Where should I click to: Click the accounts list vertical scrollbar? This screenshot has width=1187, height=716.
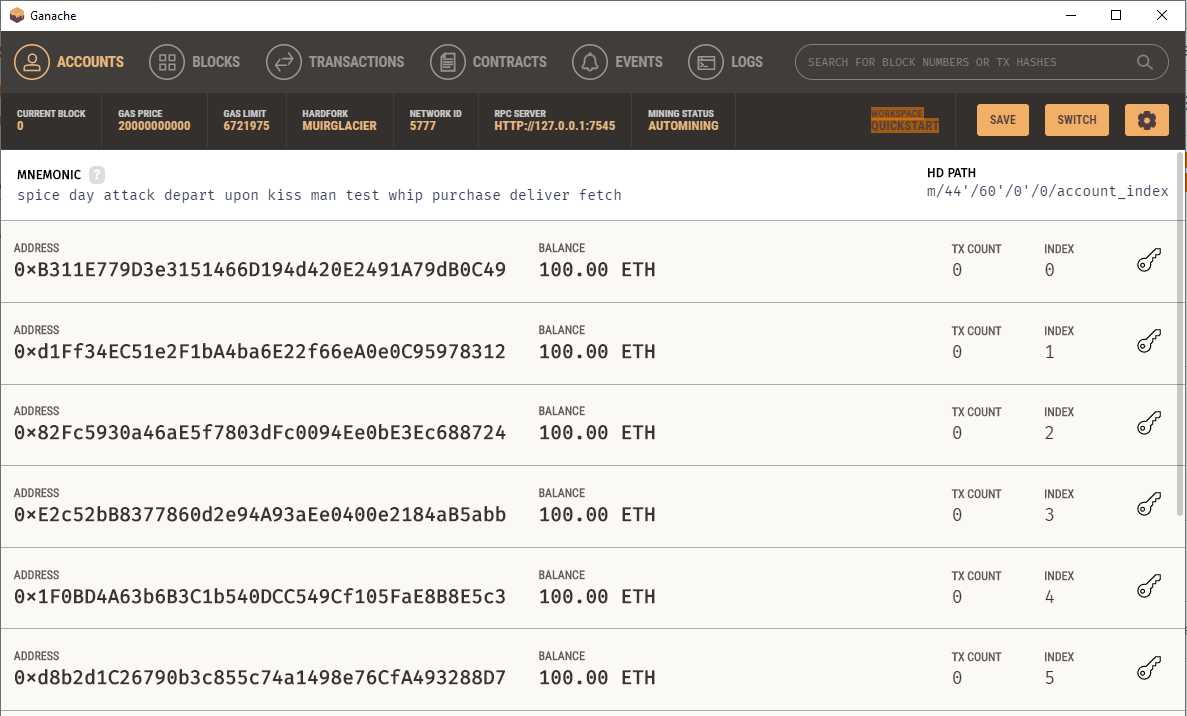pyautogui.click(x=1180, y=333)
